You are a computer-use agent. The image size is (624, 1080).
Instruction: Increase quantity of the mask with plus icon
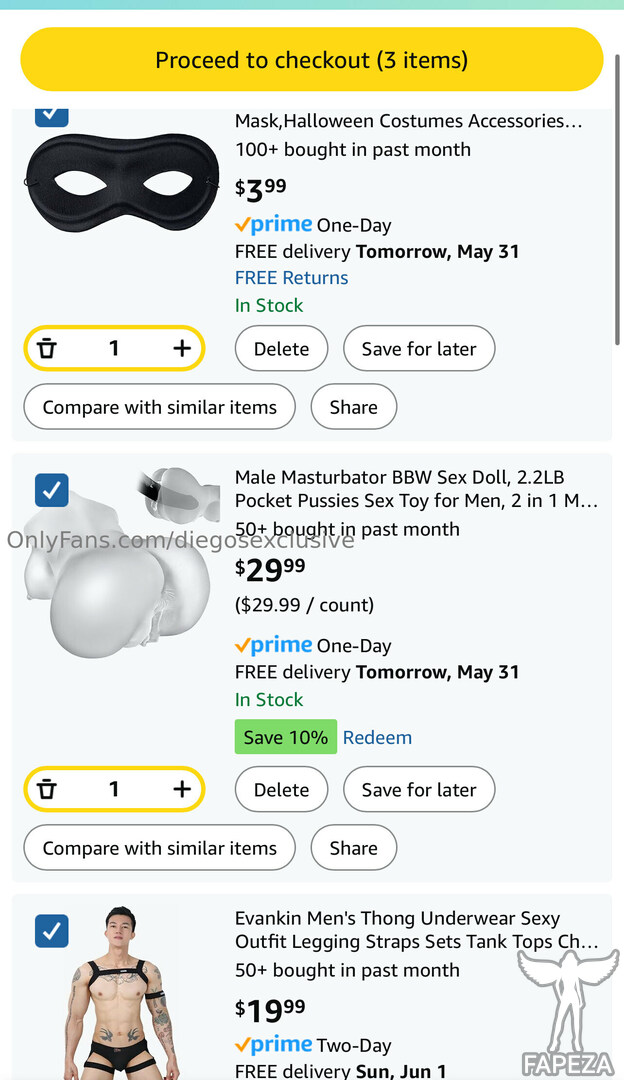(181, 348)
